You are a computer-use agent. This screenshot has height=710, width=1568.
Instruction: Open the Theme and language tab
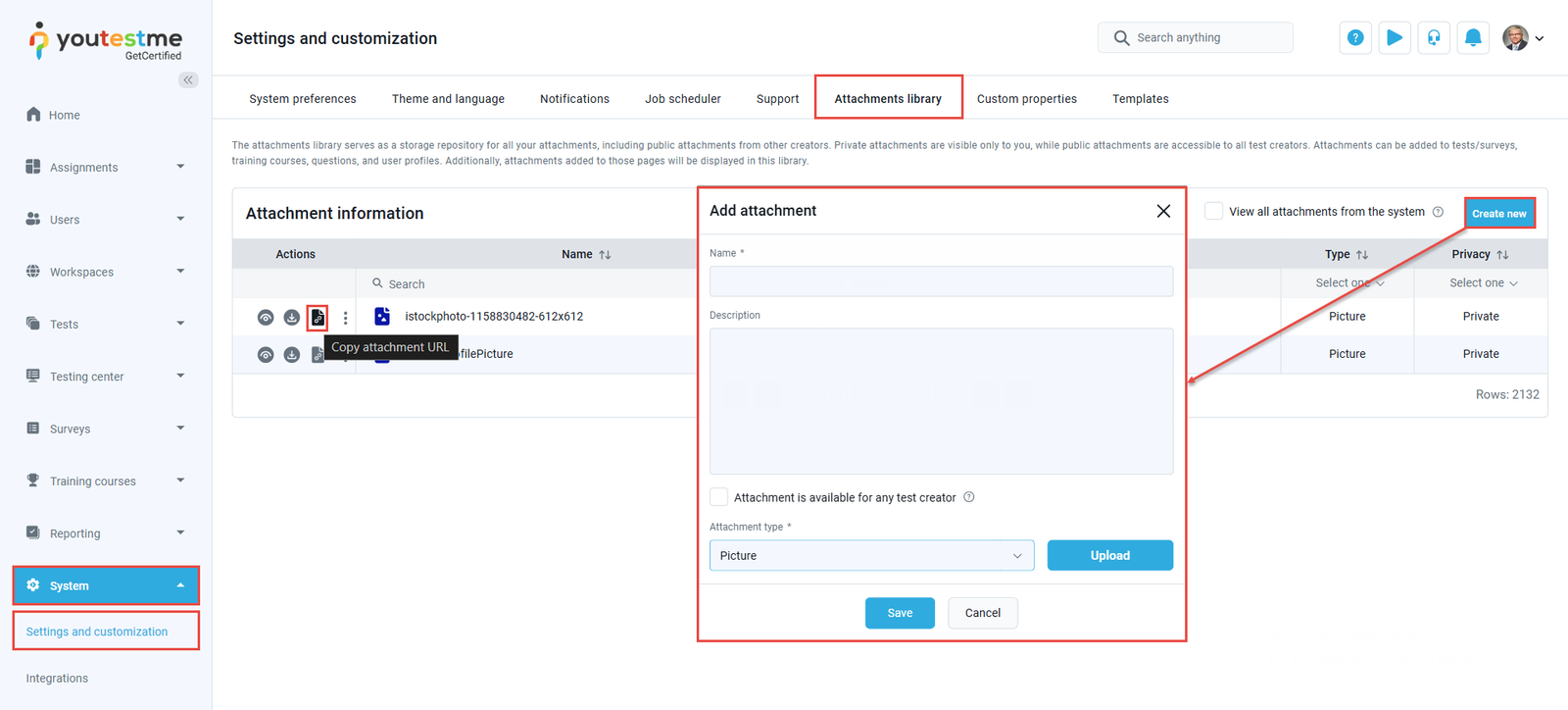[x=448, y=99]
